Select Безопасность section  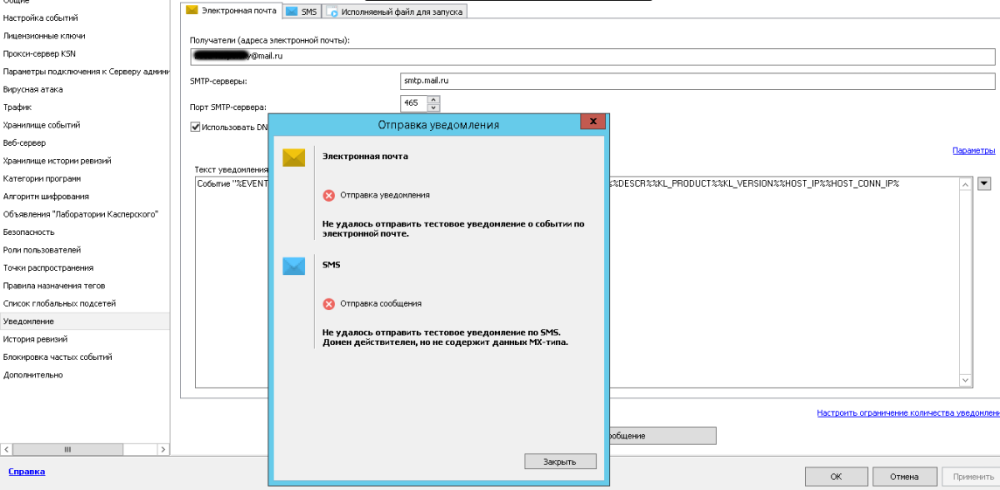pyautogui.click(x=84, y=232)
